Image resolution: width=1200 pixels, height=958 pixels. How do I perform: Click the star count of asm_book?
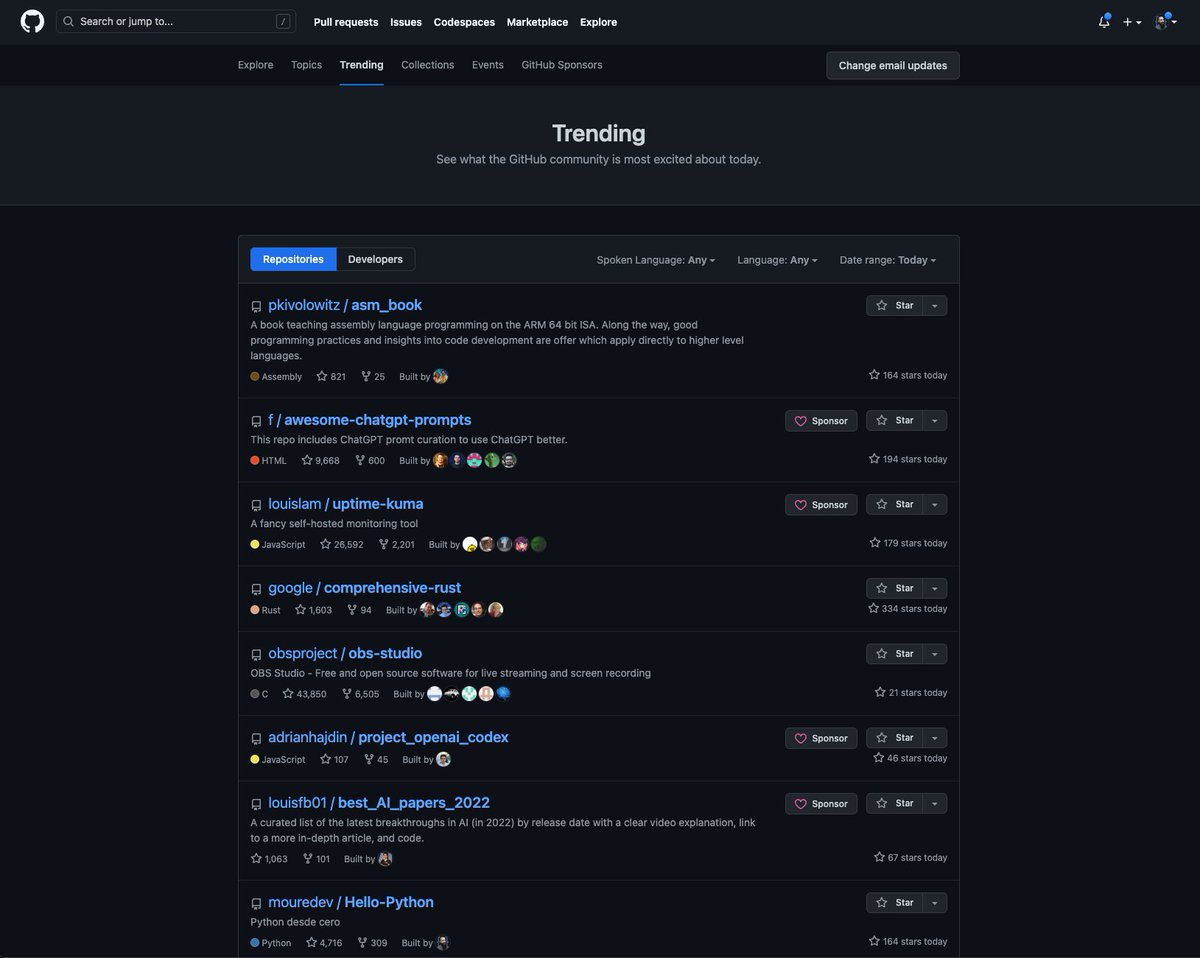pyautogui.click(x=331, y=377)
